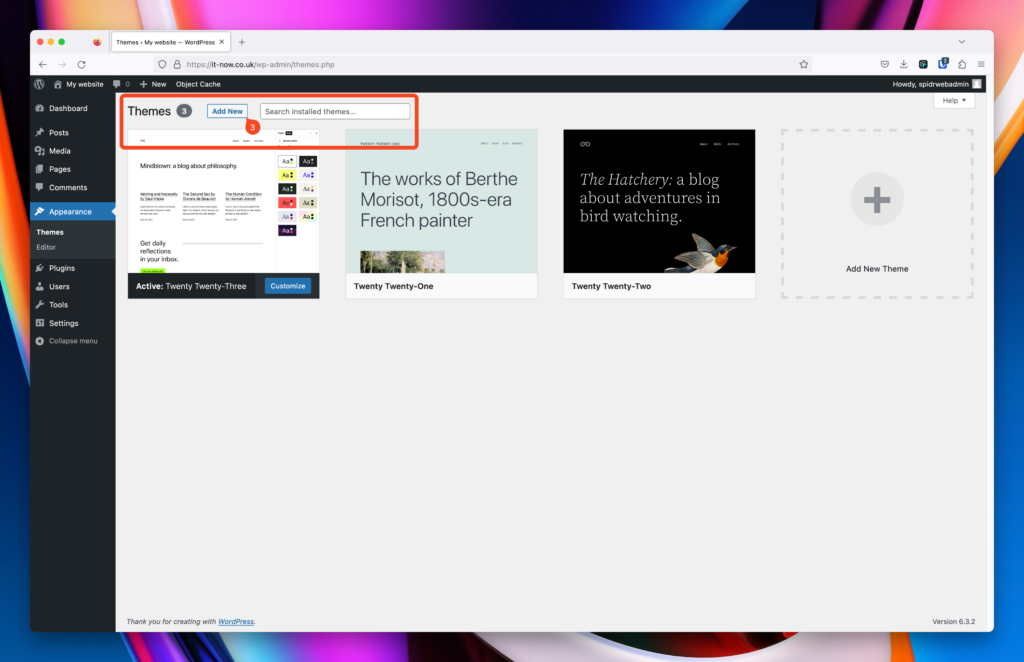
Task: Reload the current page
Action: coord(82,65)
